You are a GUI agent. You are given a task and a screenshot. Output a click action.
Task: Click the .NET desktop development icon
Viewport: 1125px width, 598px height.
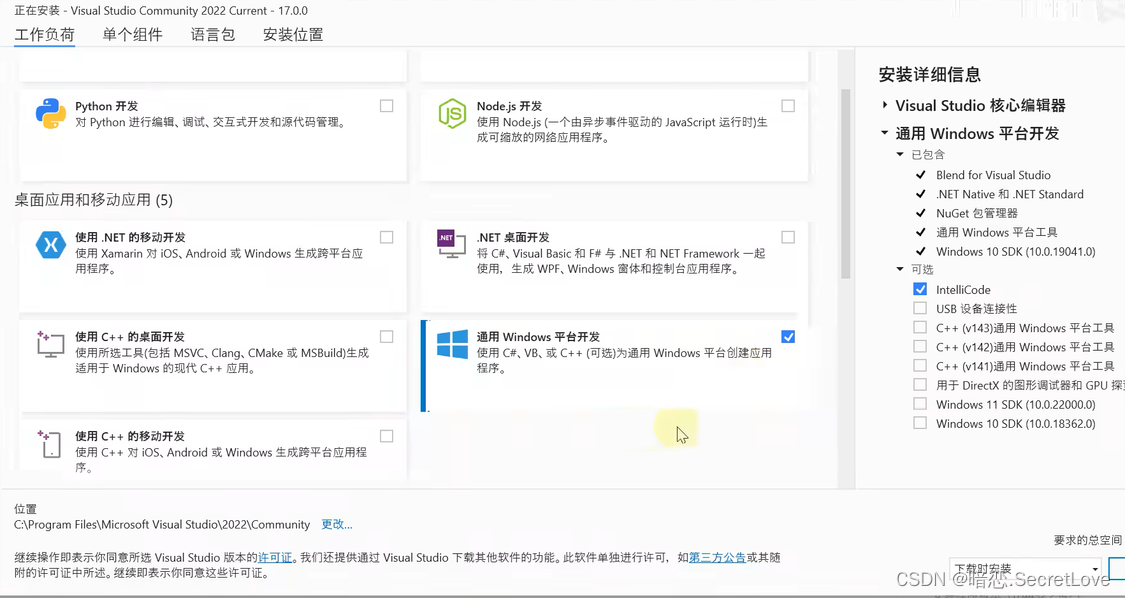point(451,244)
